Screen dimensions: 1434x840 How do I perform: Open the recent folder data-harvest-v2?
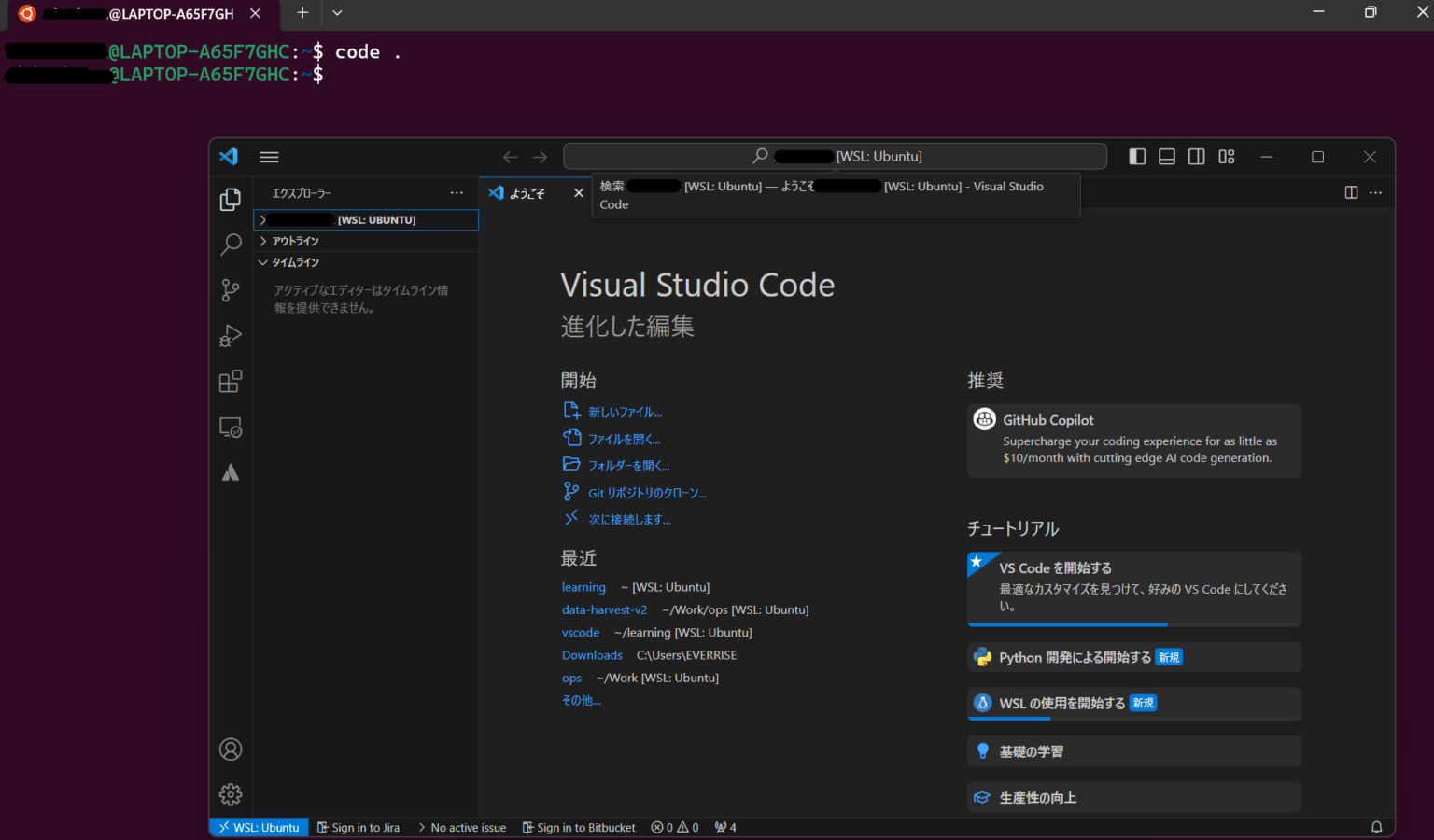pos(604,609)
